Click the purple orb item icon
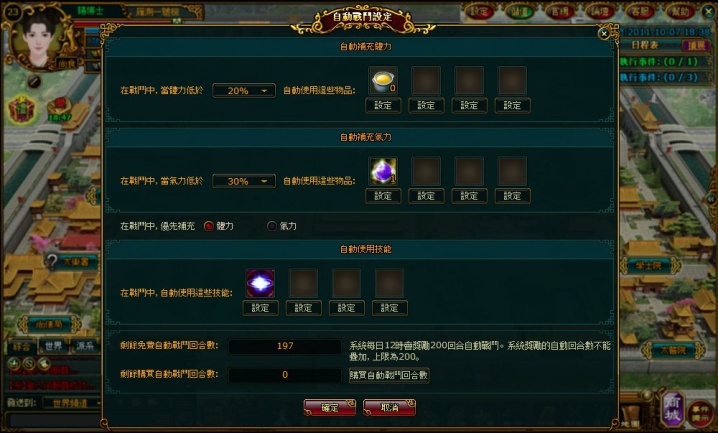The width and height of the screenshot is (718, 433). [x=383, y=171]
